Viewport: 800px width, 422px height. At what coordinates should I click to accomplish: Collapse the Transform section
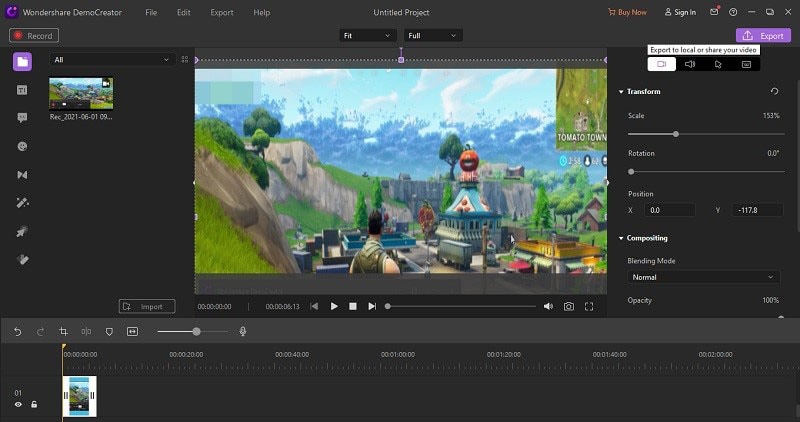click(621, 92)
